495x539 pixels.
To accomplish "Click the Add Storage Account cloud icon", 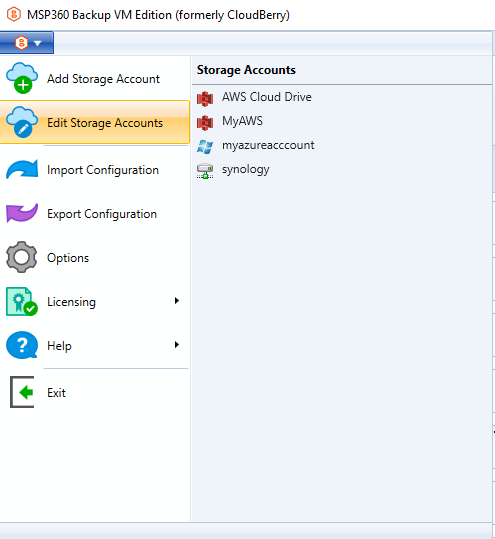I will (x=22, y=78).
